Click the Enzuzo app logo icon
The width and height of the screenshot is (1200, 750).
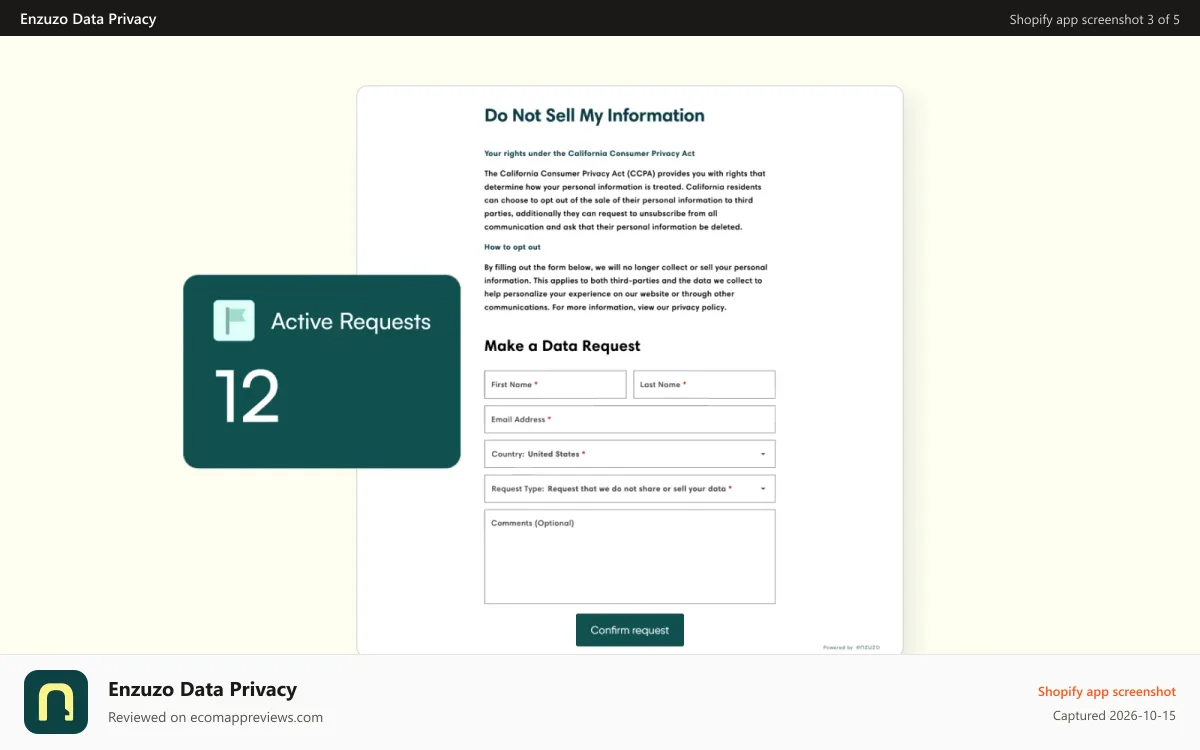coord(56,702)
